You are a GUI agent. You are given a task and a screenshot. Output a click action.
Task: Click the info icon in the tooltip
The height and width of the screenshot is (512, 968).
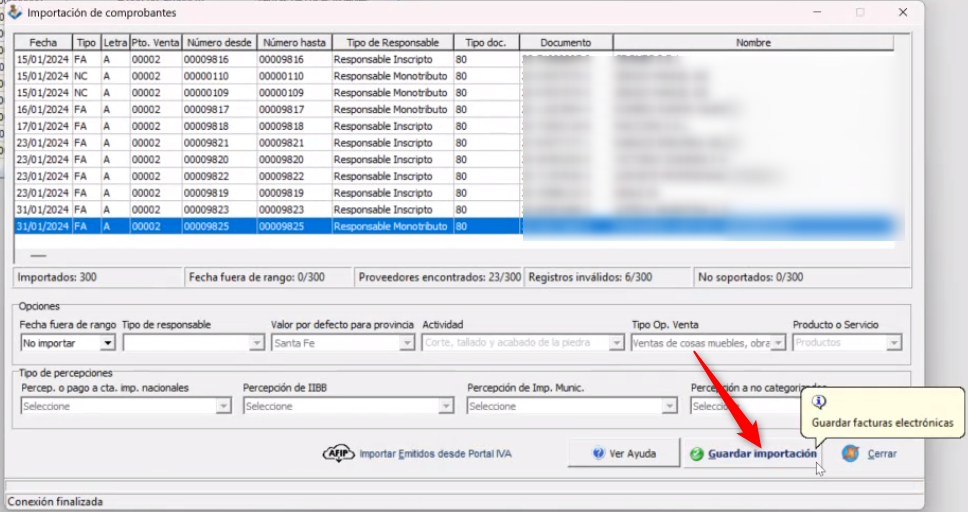tap(819, 402)
